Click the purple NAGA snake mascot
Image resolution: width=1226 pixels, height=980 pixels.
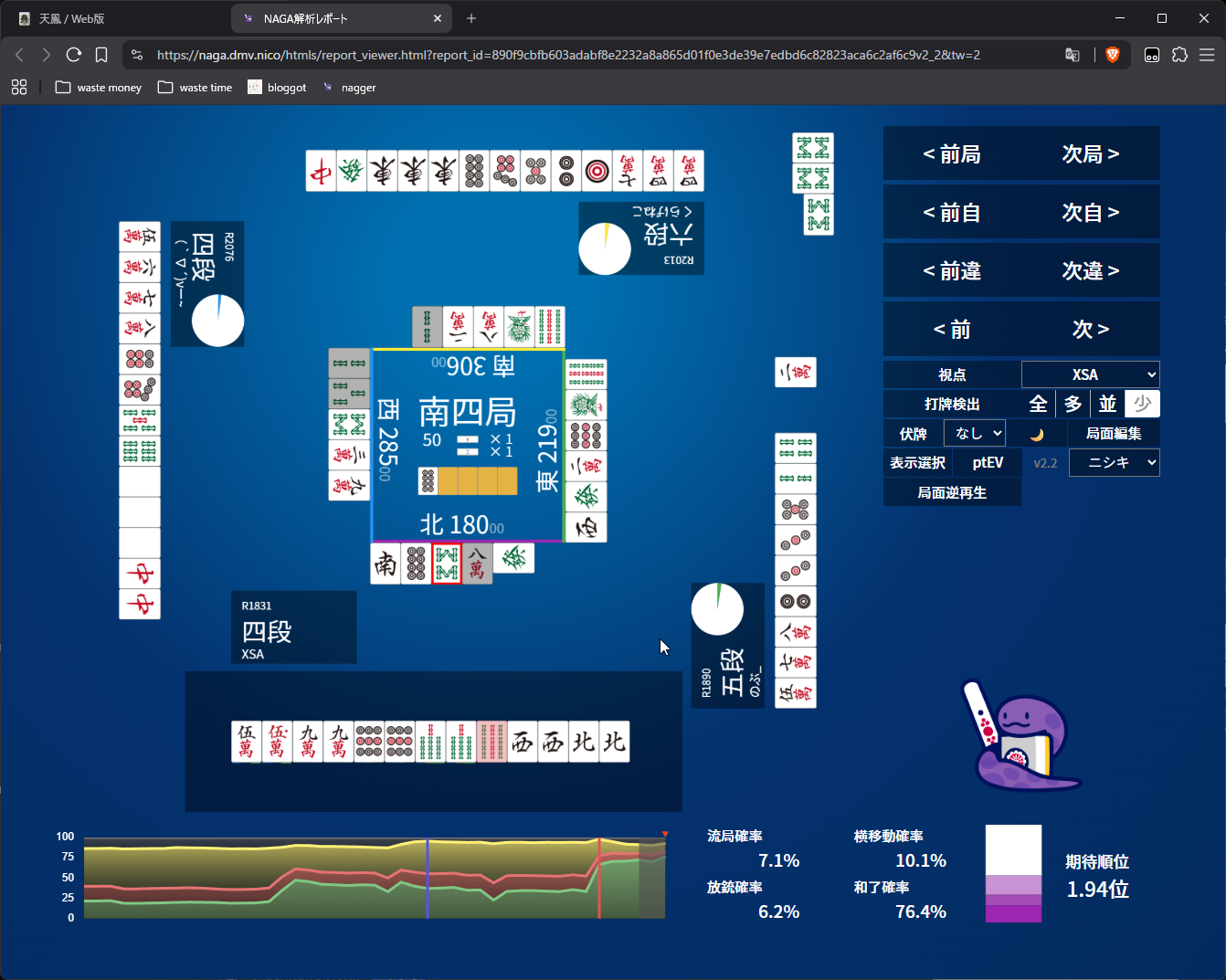1022,736
